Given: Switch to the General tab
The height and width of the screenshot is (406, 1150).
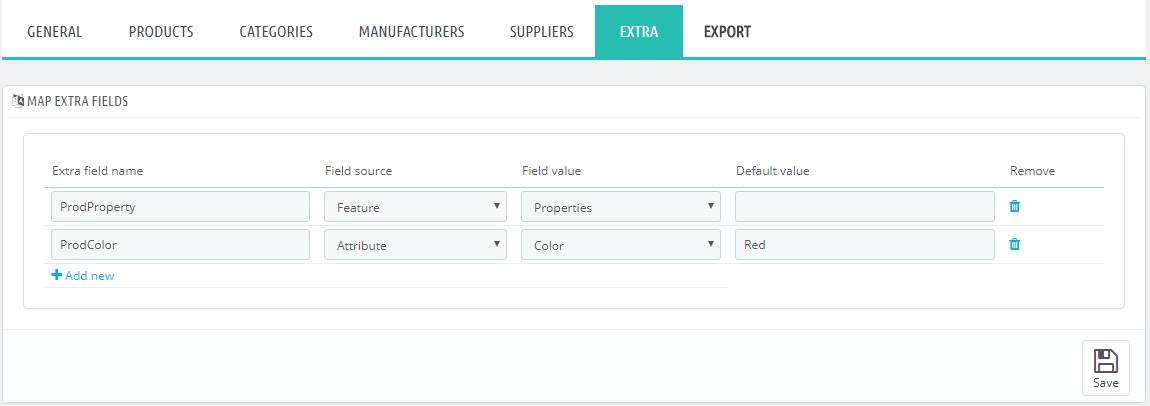Looking at the screenshot, I should click(54, 32).
